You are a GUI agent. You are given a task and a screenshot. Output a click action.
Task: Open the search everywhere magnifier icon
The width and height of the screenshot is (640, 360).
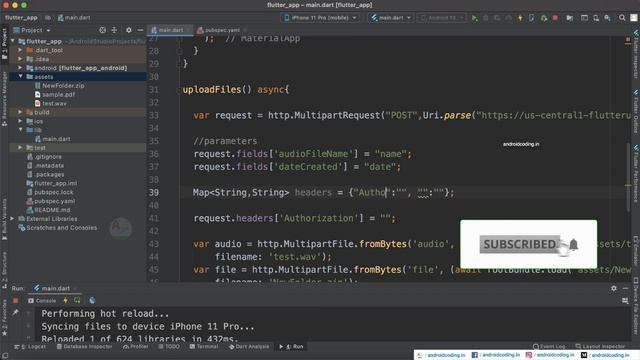pyautogui.click(x=622, y=18)
